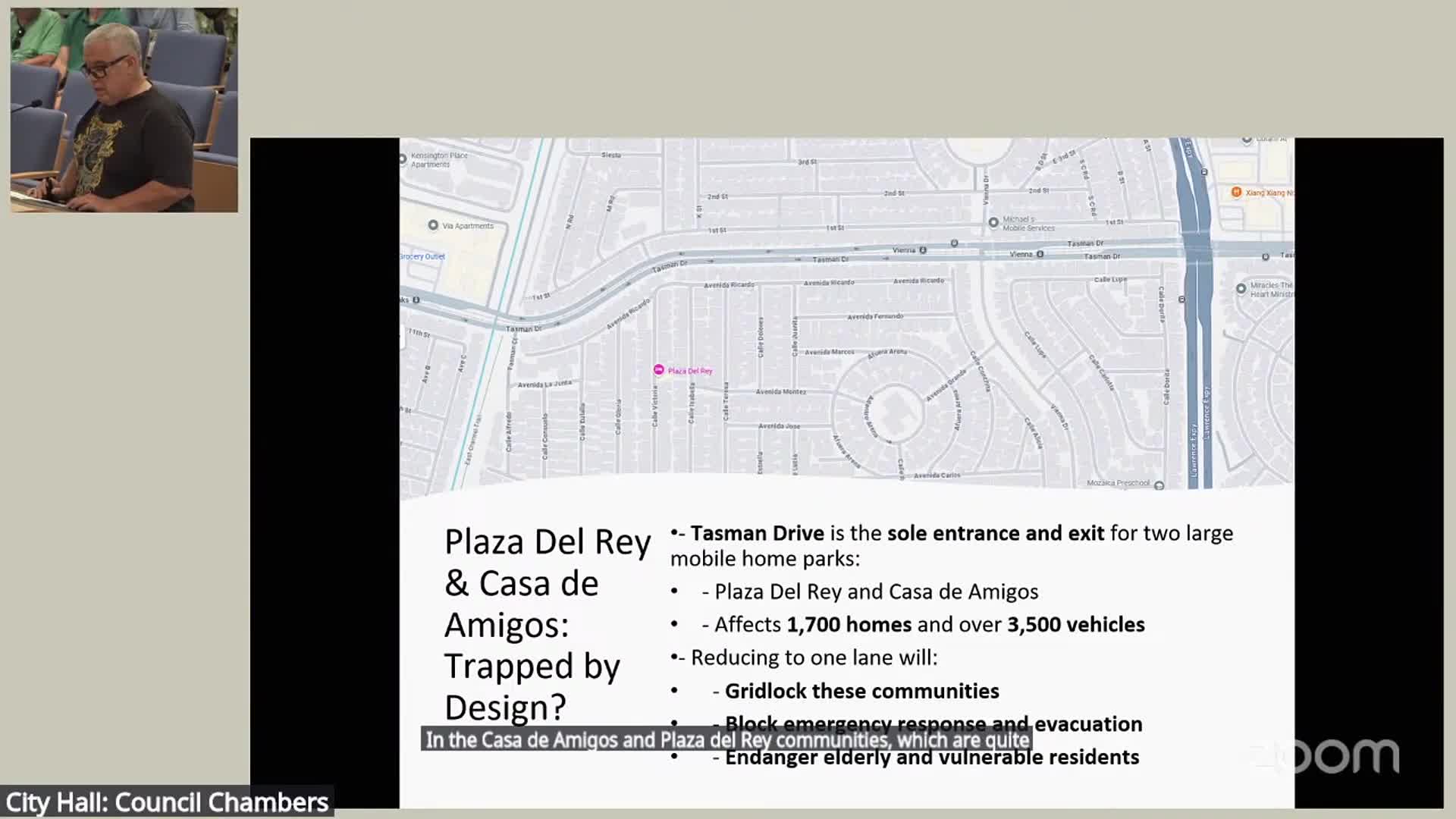Click the '3,500 vehicles' bold text
Viewport: 1456px width, 819px height.
(1076, 624)
